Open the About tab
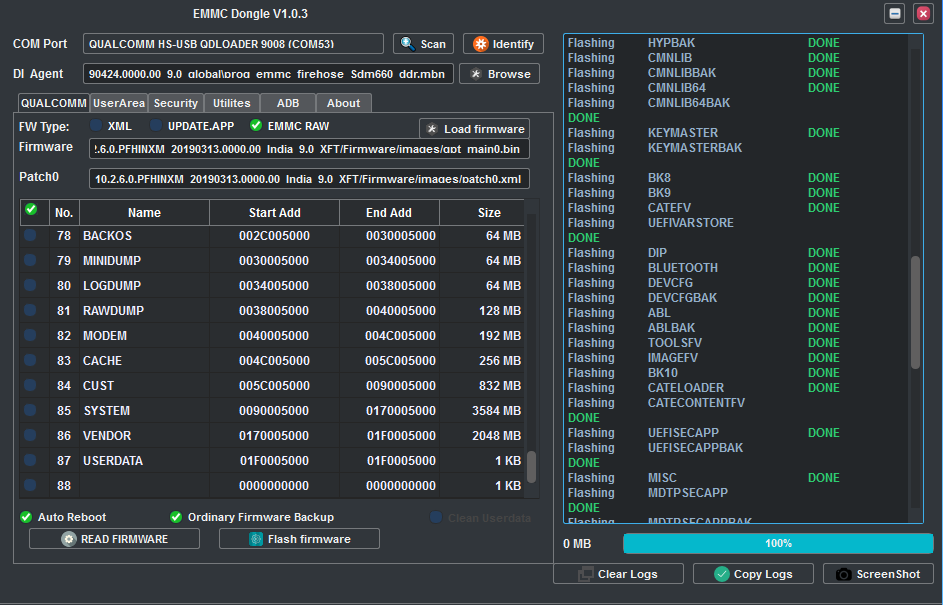This screenshot has height=605, width=943. [343, 103]
